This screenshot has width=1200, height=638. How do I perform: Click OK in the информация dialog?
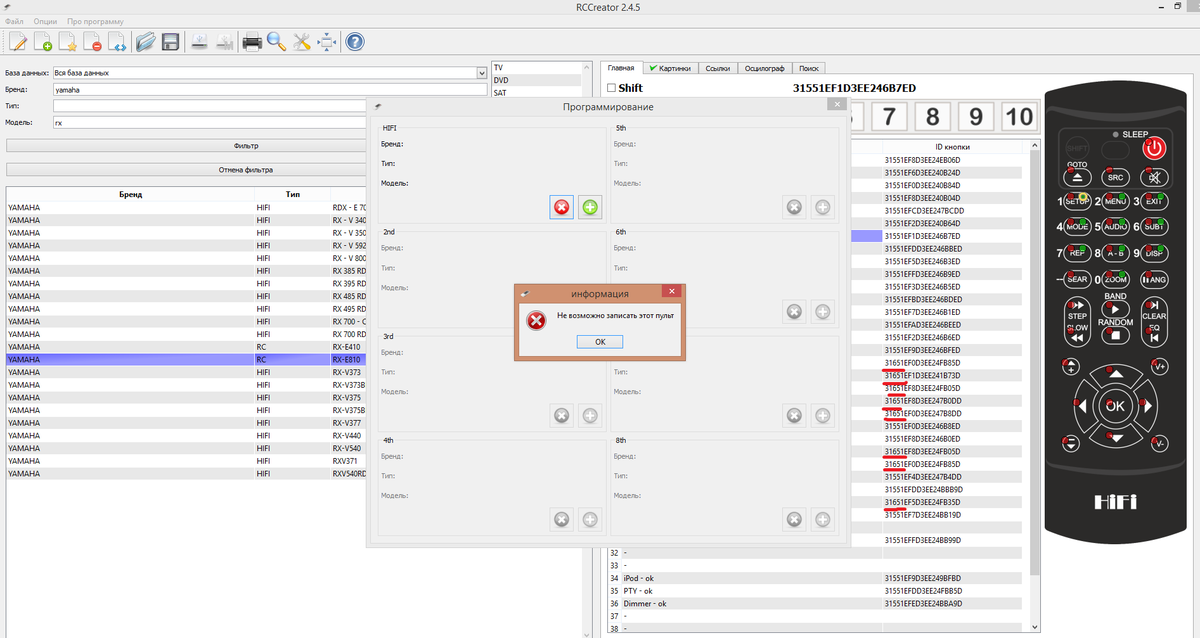coord(600,342)
